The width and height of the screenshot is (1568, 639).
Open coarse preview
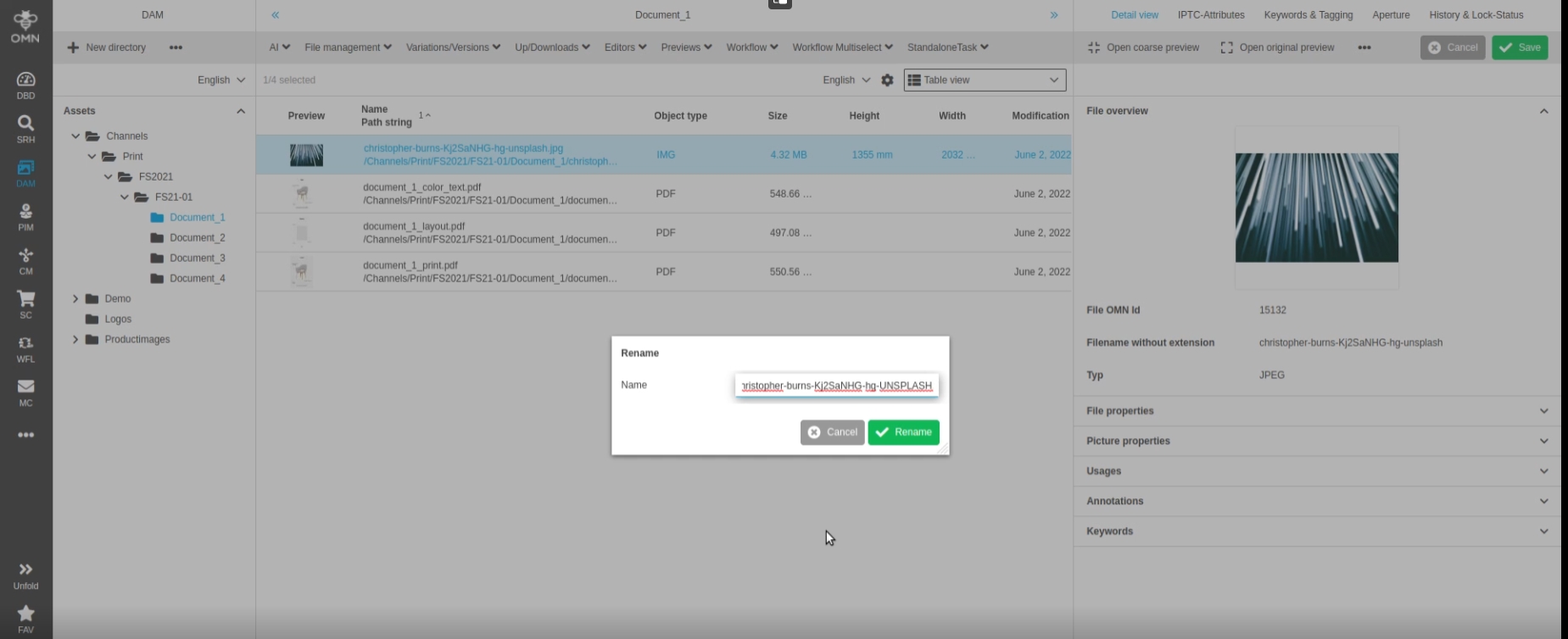pos(1143,47)
